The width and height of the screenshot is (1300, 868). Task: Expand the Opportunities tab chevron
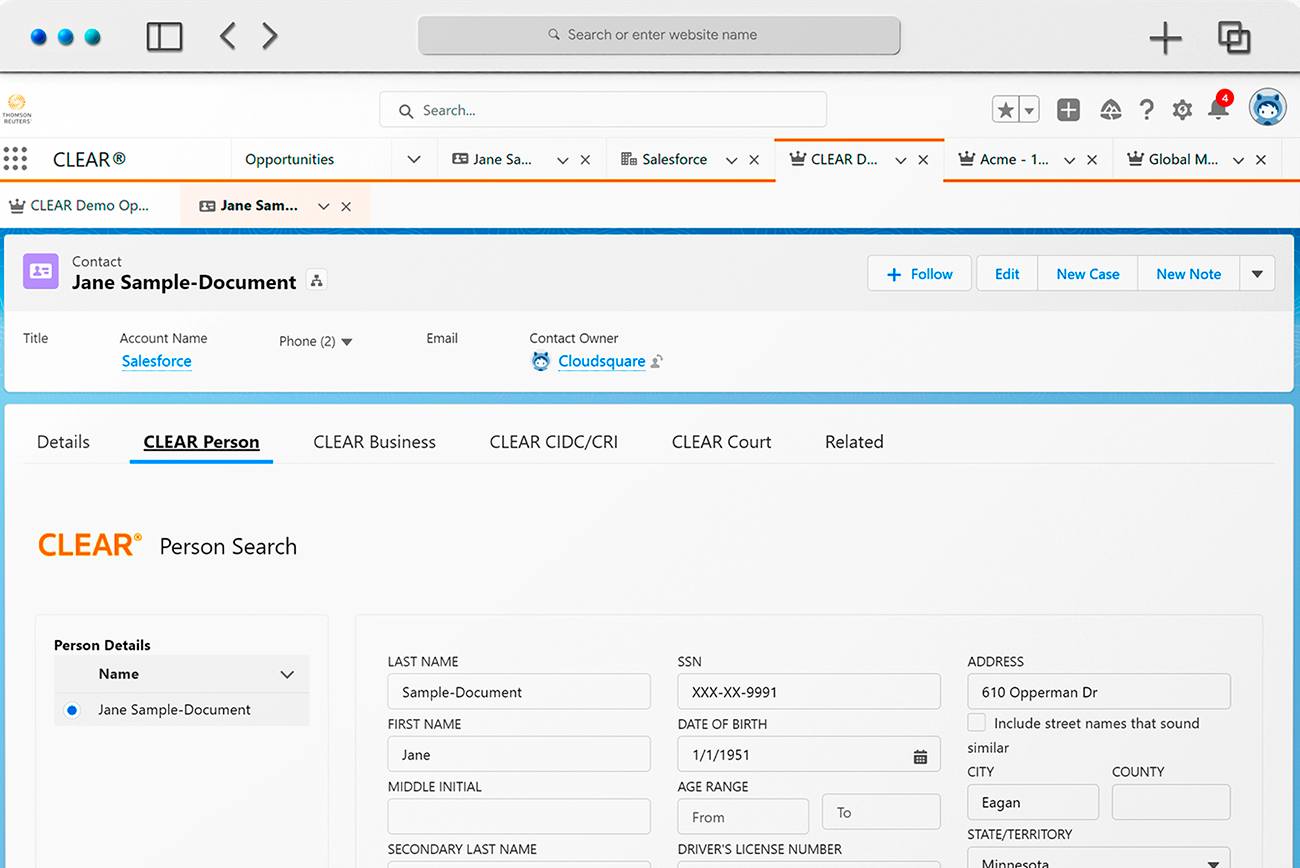click(x=413, y=159)
